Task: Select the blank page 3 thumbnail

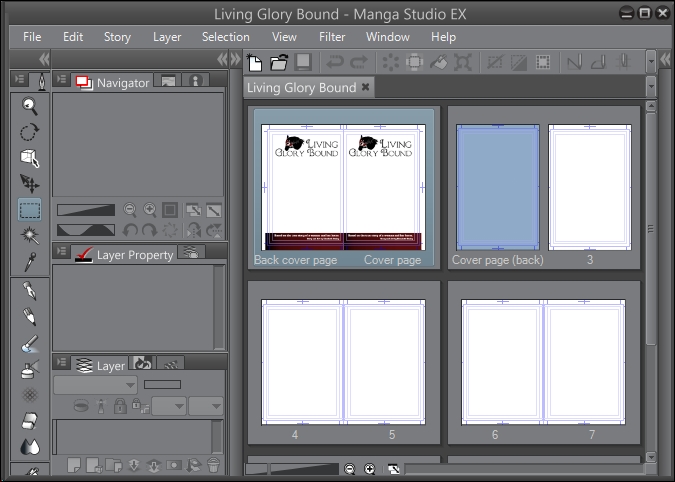Action: [590, 187]
